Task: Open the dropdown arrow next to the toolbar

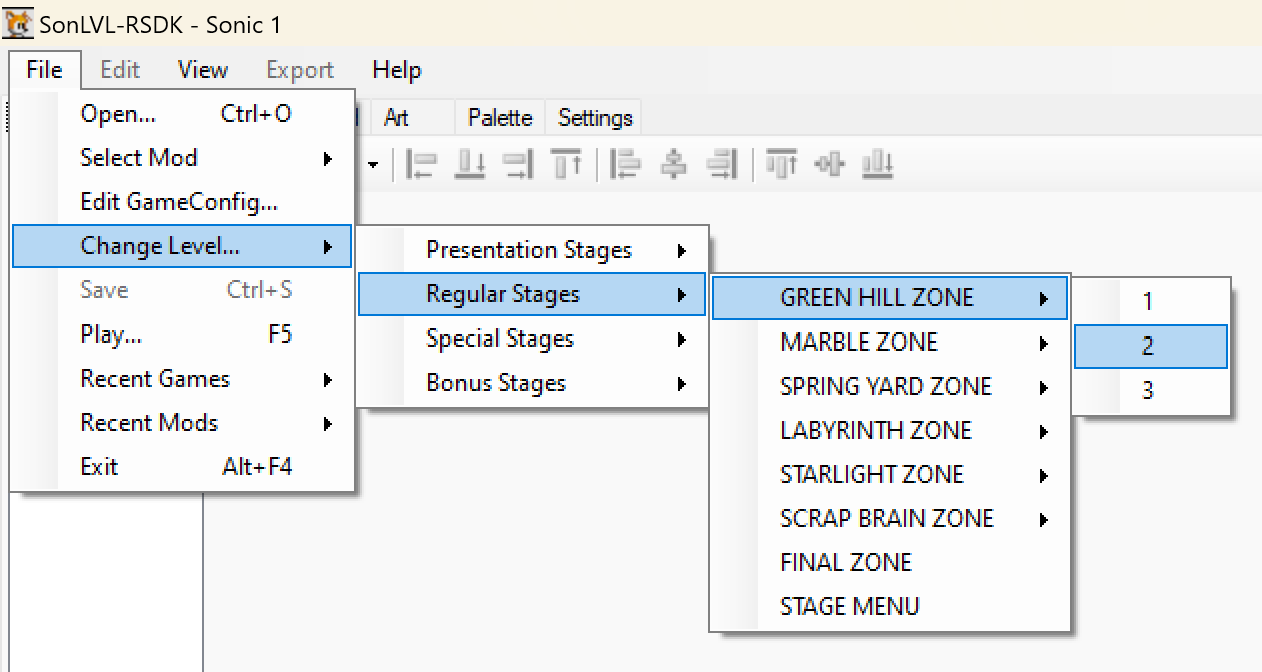Action: point(373,164)
